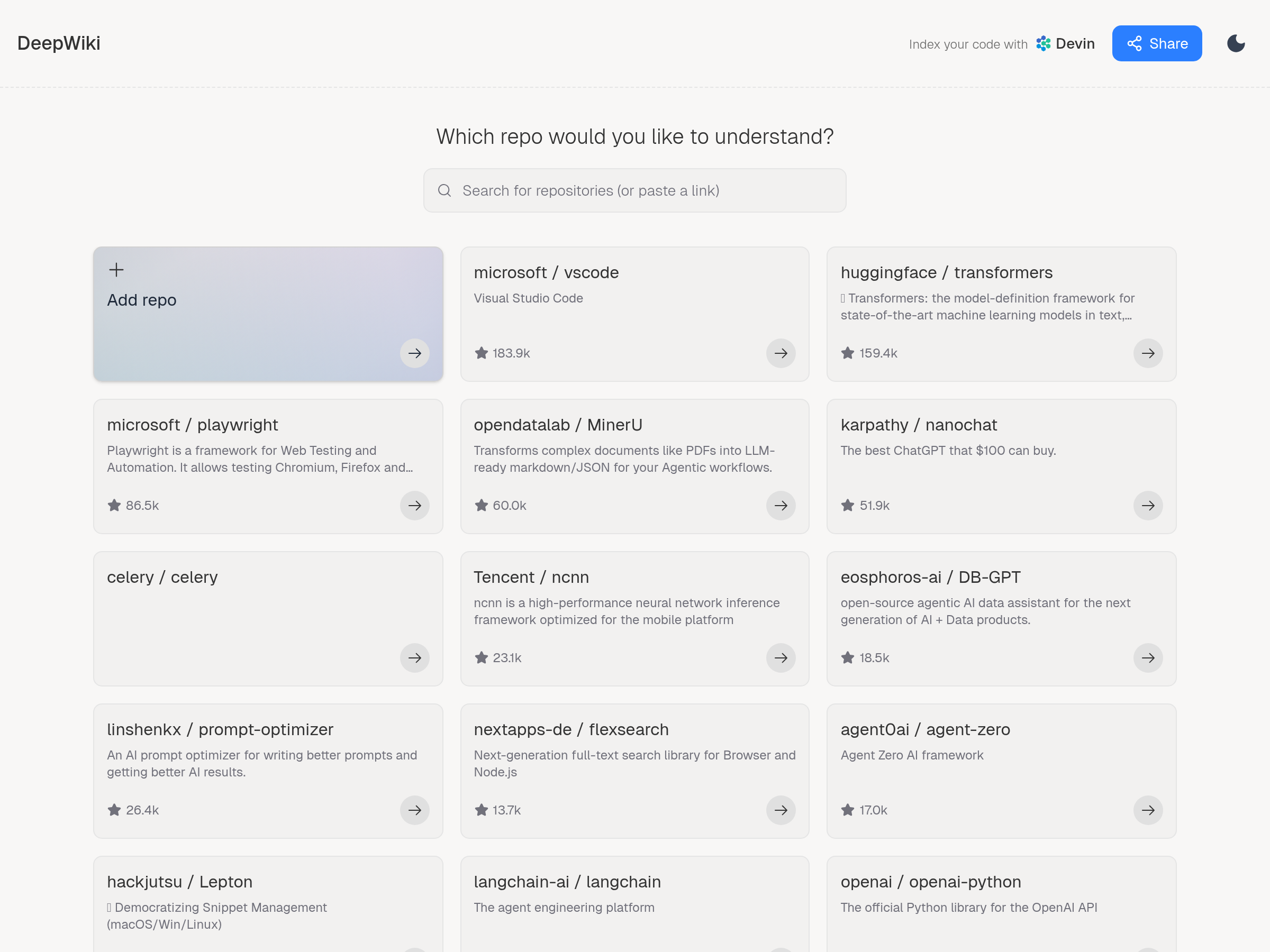
Task: Click the plus icon on Add repo
Action: click(116, 270)
